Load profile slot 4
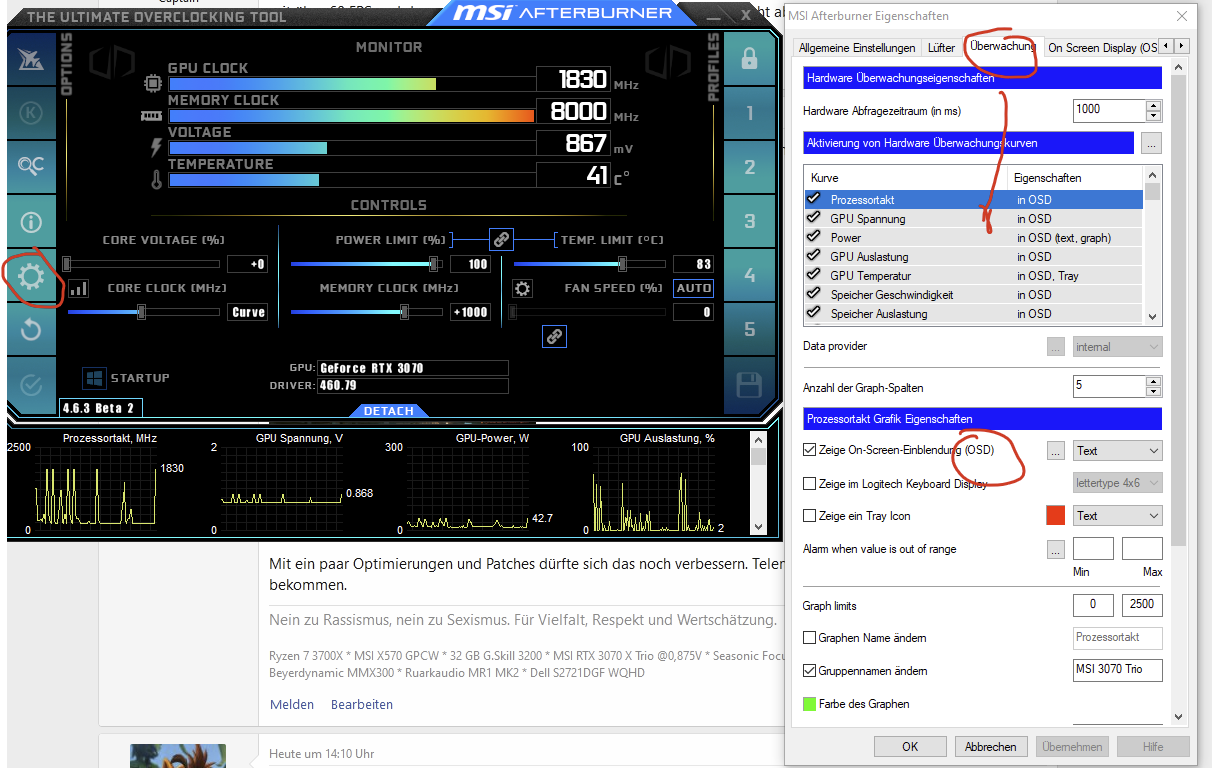 click(749, 276)
